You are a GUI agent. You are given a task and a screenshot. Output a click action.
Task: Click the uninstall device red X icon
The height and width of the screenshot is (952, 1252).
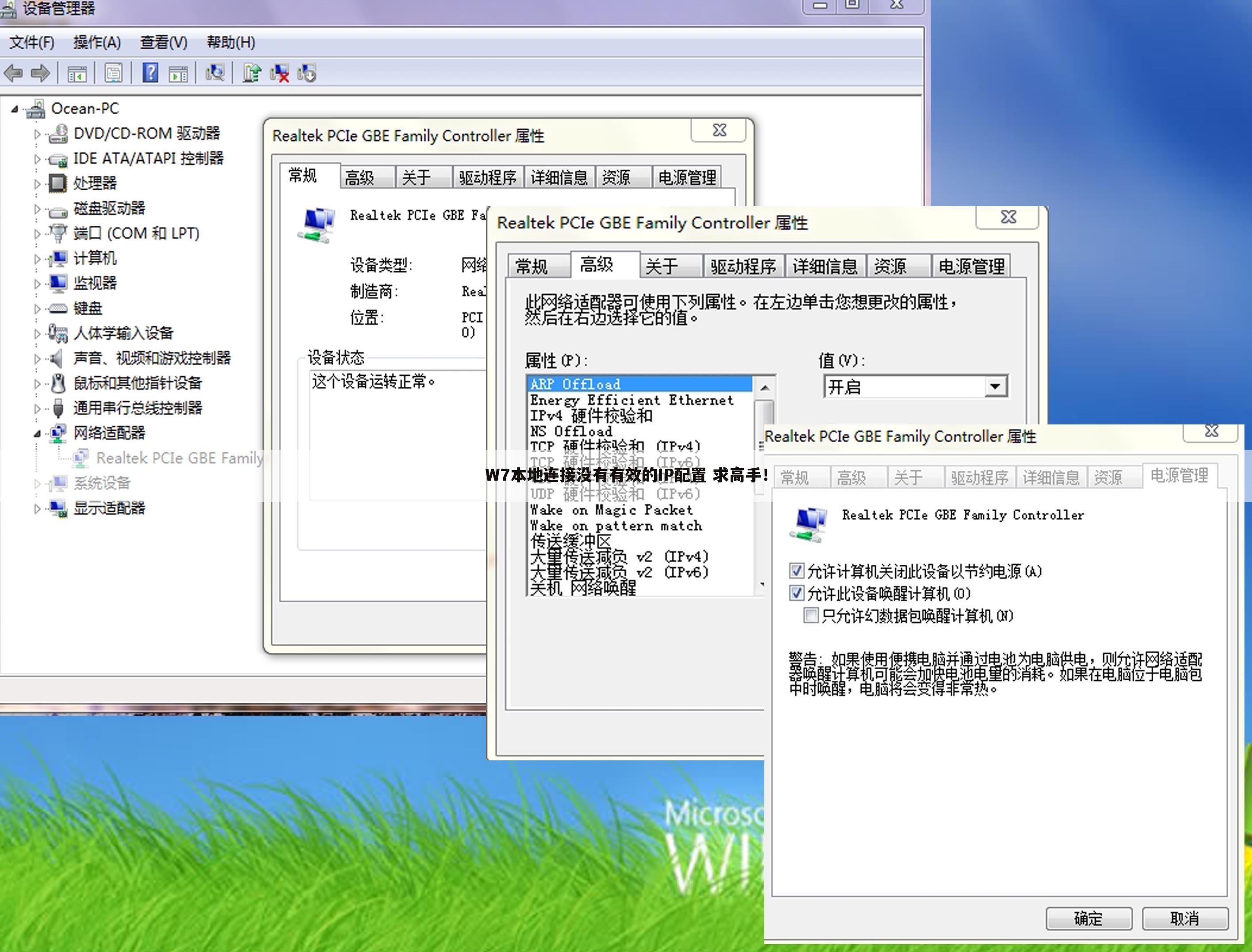279,73
